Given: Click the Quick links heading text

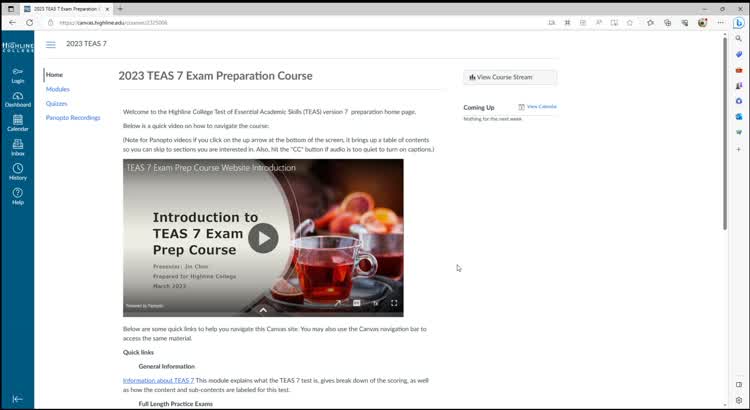Looking at the screenshot, I should click(x=138, y=352).
